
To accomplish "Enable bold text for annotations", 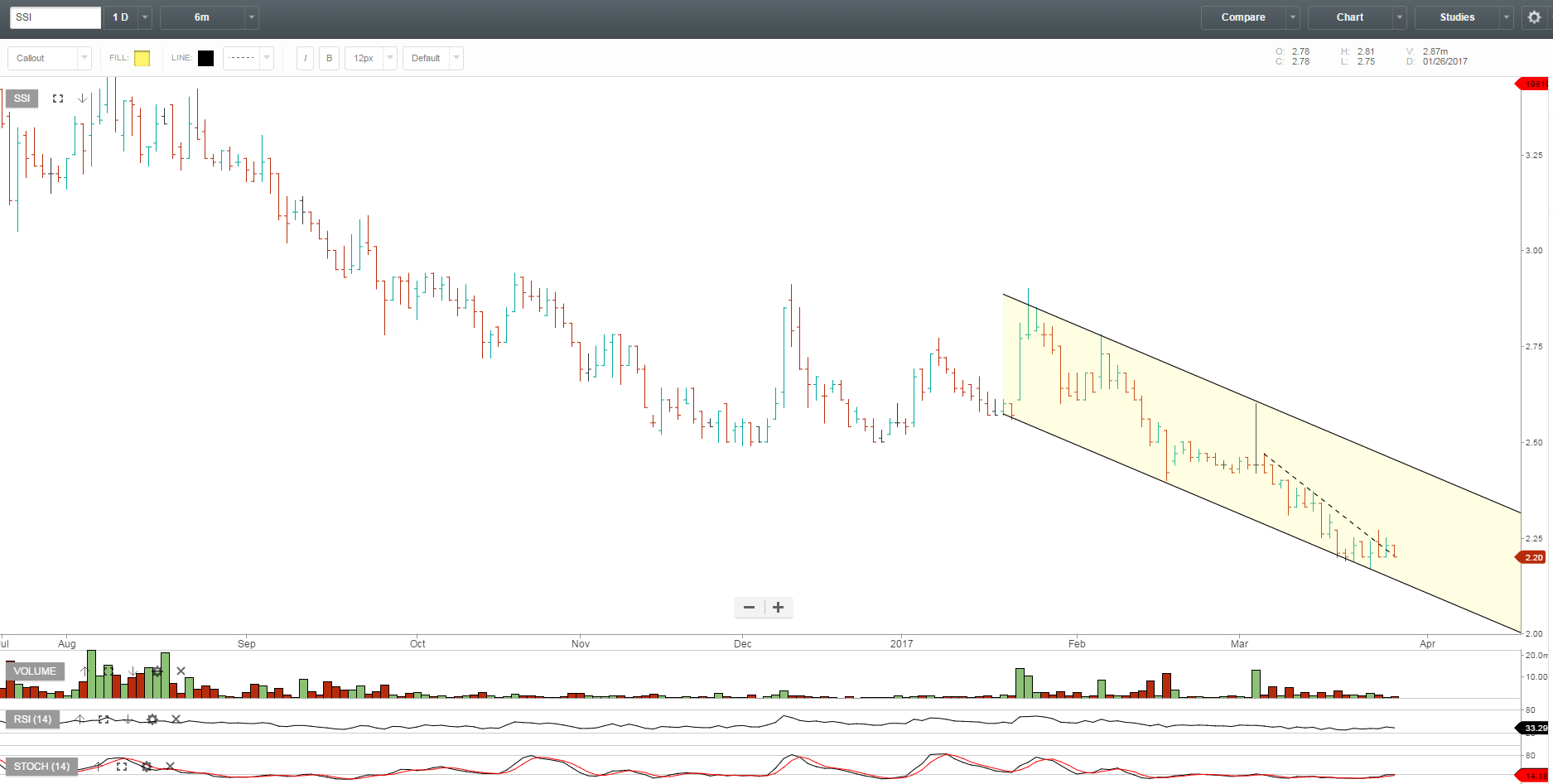I will tap(329, 57).
